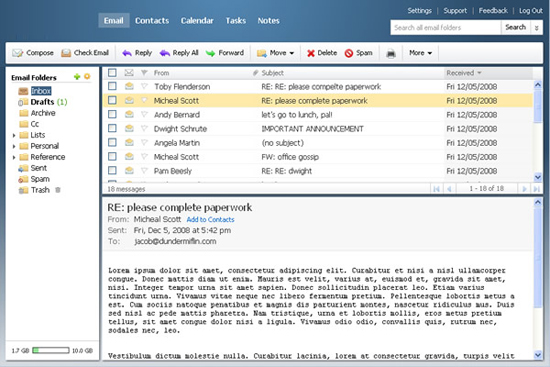Open the Notes tab

pos(268,21)
